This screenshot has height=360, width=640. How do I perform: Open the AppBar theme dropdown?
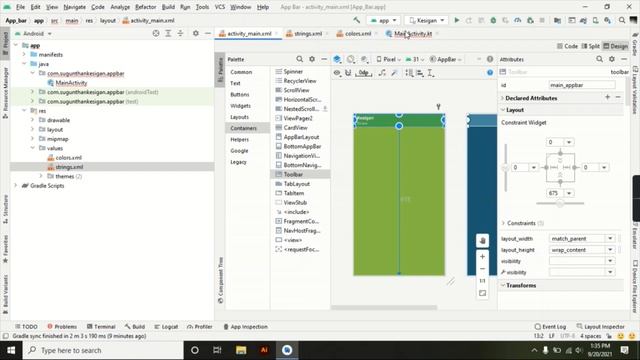point(446,59)
